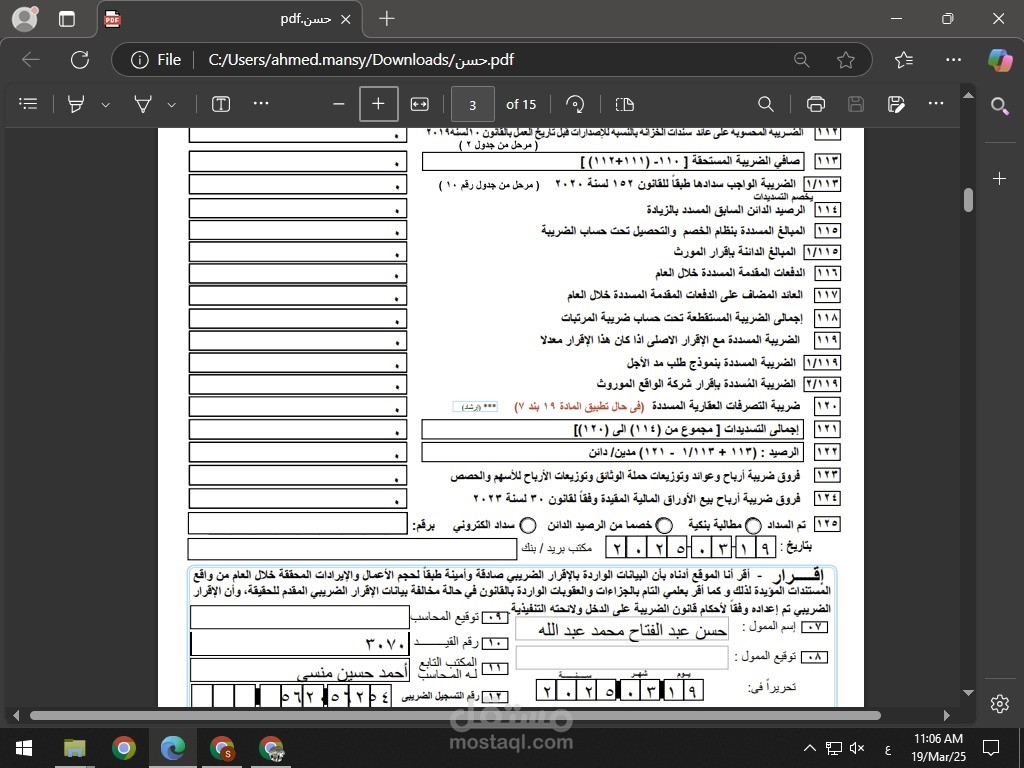The width and height of the screenshot is (1024, 768).
Task: Open more tools ellipsis next to text tool
Action: pyautogui.click(x=261, y=103)
